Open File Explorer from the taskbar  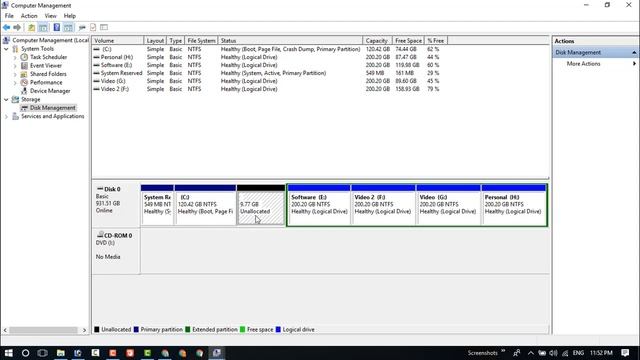point(60,353)
